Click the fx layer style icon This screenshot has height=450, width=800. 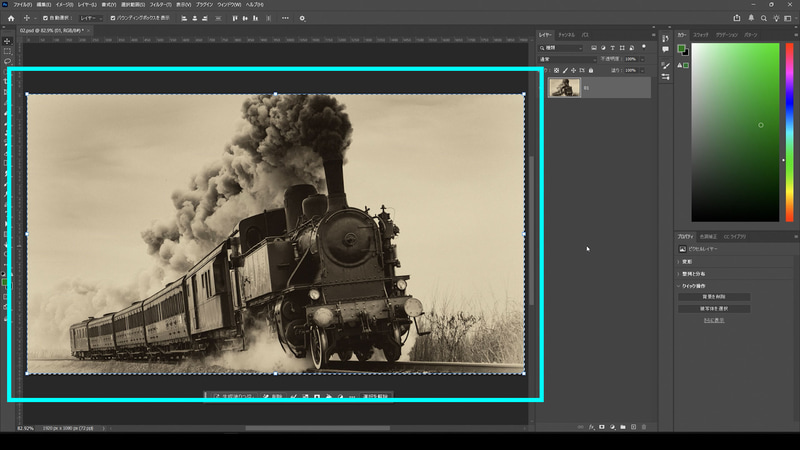[592, 426]
